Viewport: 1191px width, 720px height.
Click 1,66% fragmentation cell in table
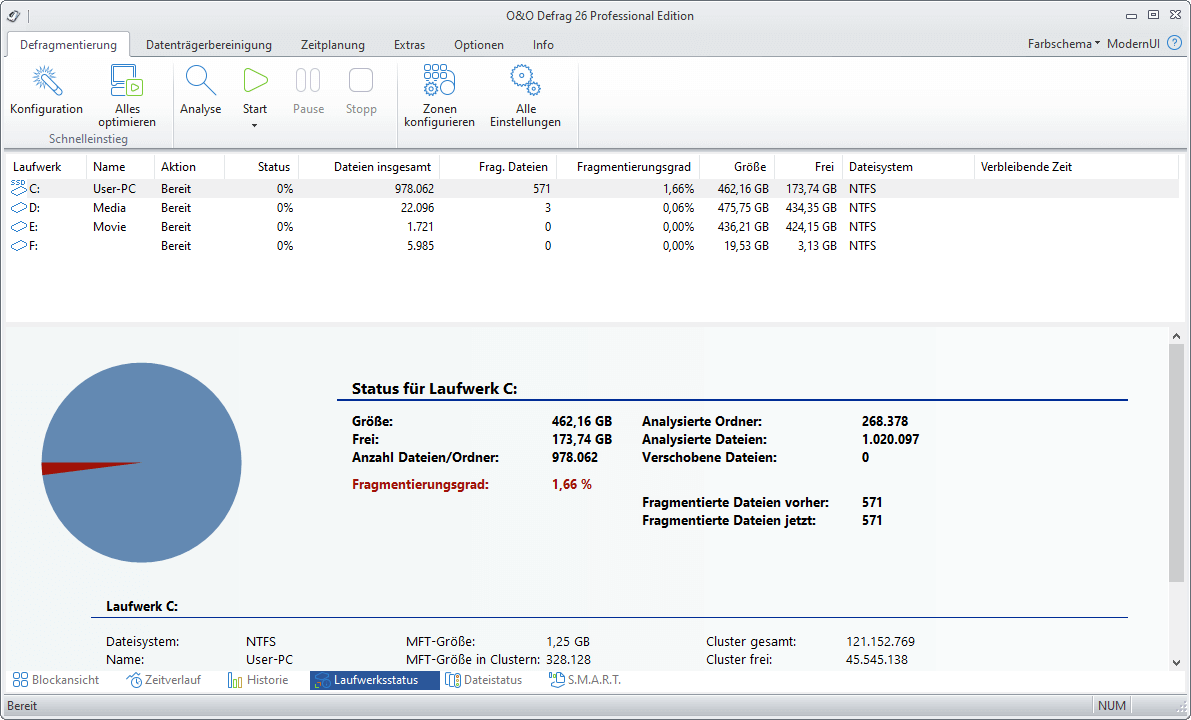pos(676,188)
